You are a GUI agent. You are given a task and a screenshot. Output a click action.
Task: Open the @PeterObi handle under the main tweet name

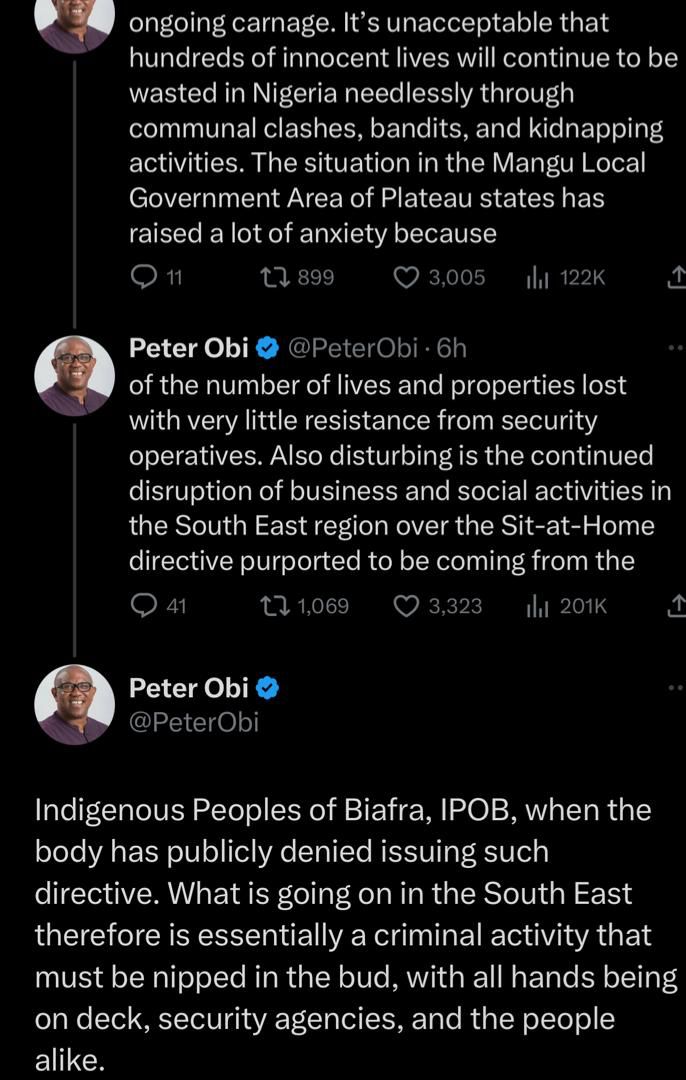click(194, 721)
